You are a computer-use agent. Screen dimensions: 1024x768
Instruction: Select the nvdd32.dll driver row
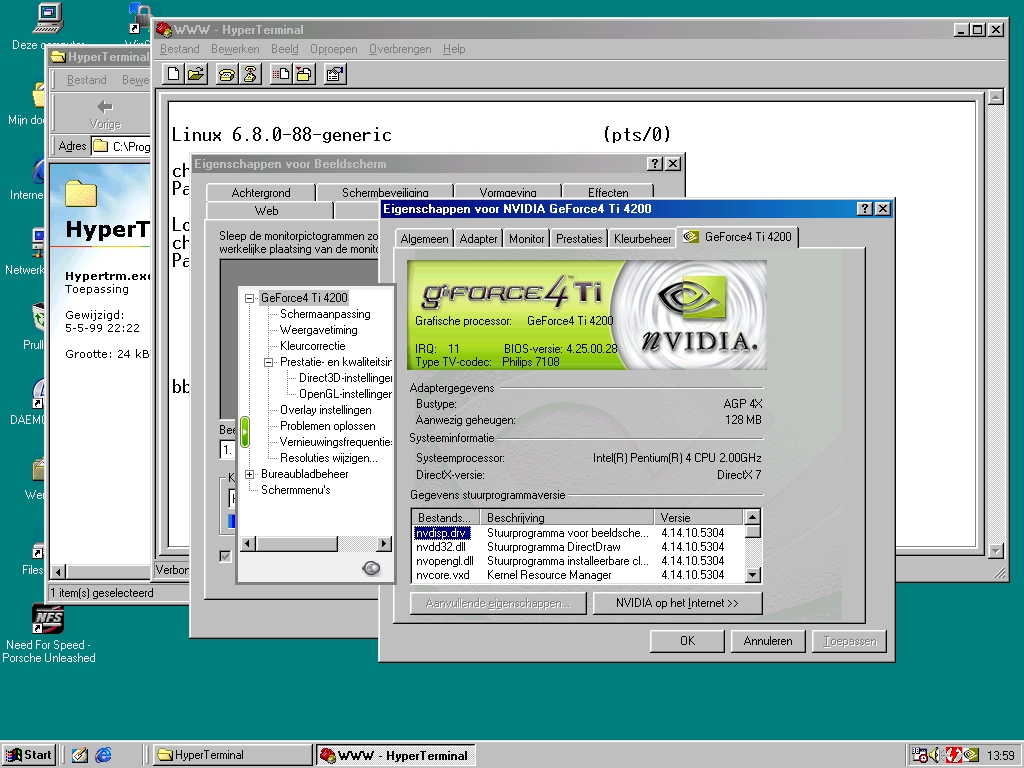tap(440, 547)
